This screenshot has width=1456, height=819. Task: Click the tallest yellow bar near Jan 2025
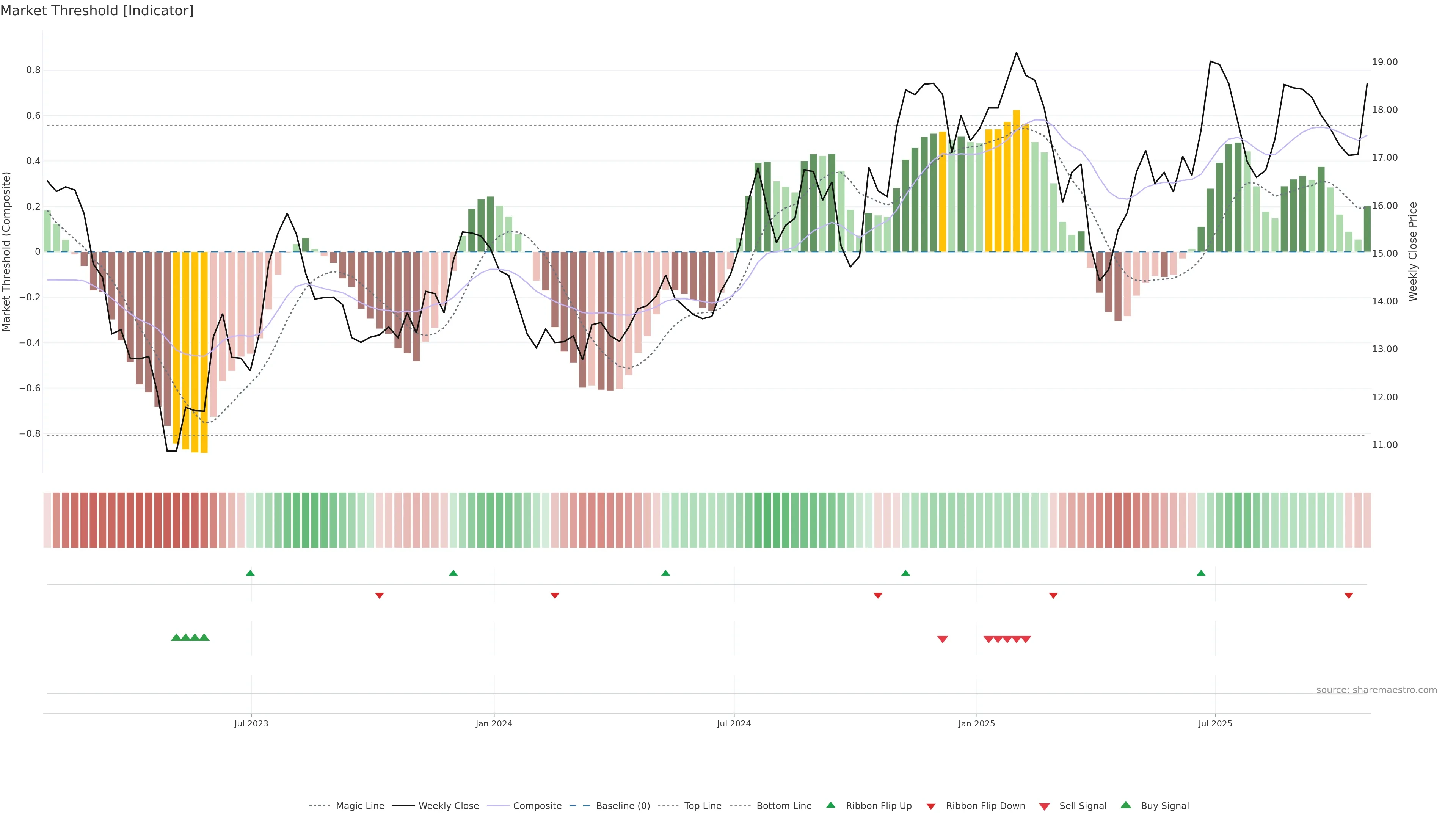1016,181
